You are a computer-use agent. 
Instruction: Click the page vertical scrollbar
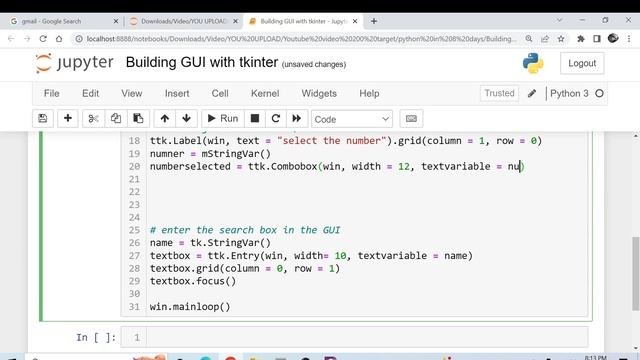pos(636,273)
